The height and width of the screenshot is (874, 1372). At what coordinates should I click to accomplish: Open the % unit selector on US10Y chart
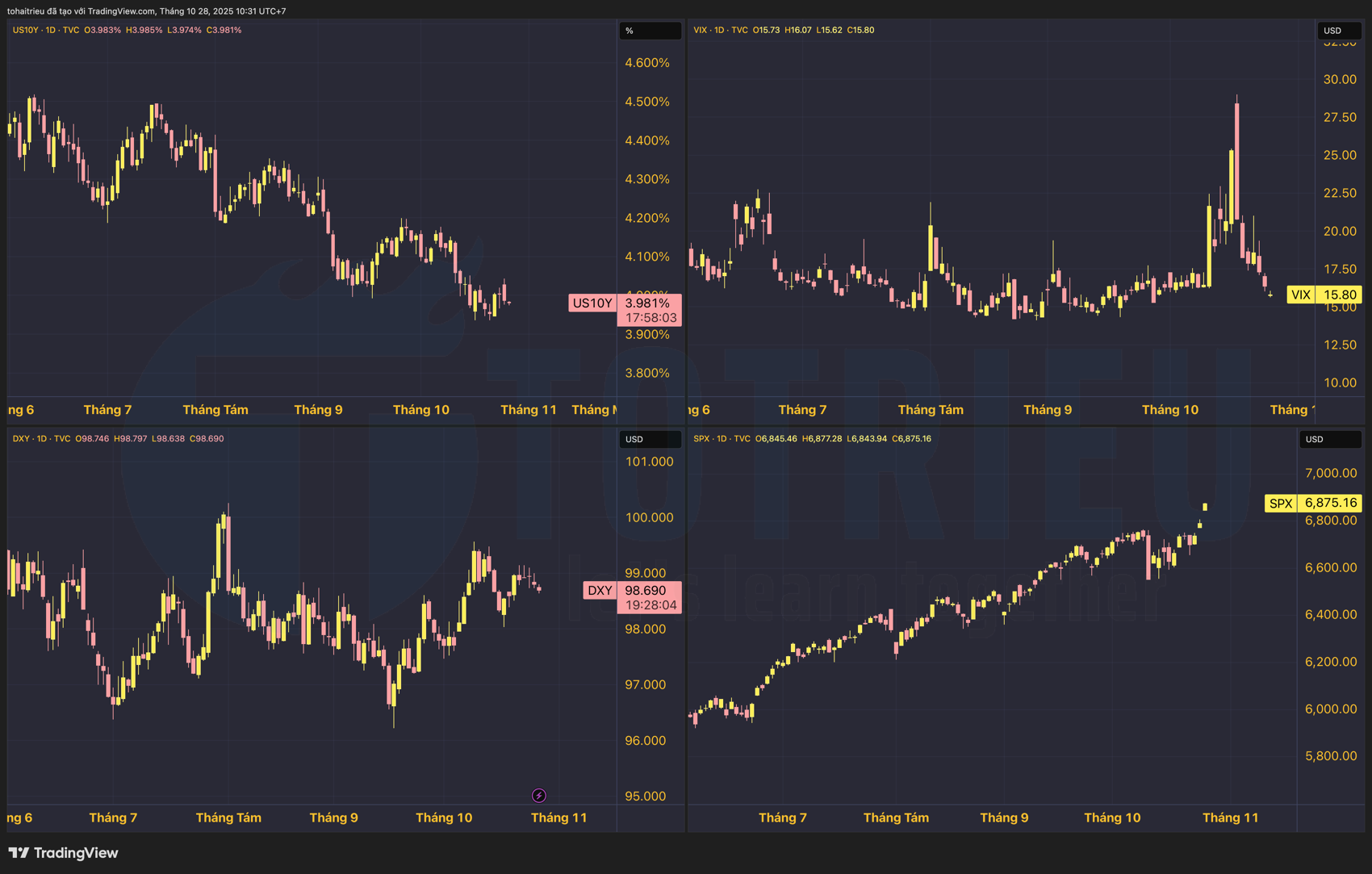coord(649,31)
